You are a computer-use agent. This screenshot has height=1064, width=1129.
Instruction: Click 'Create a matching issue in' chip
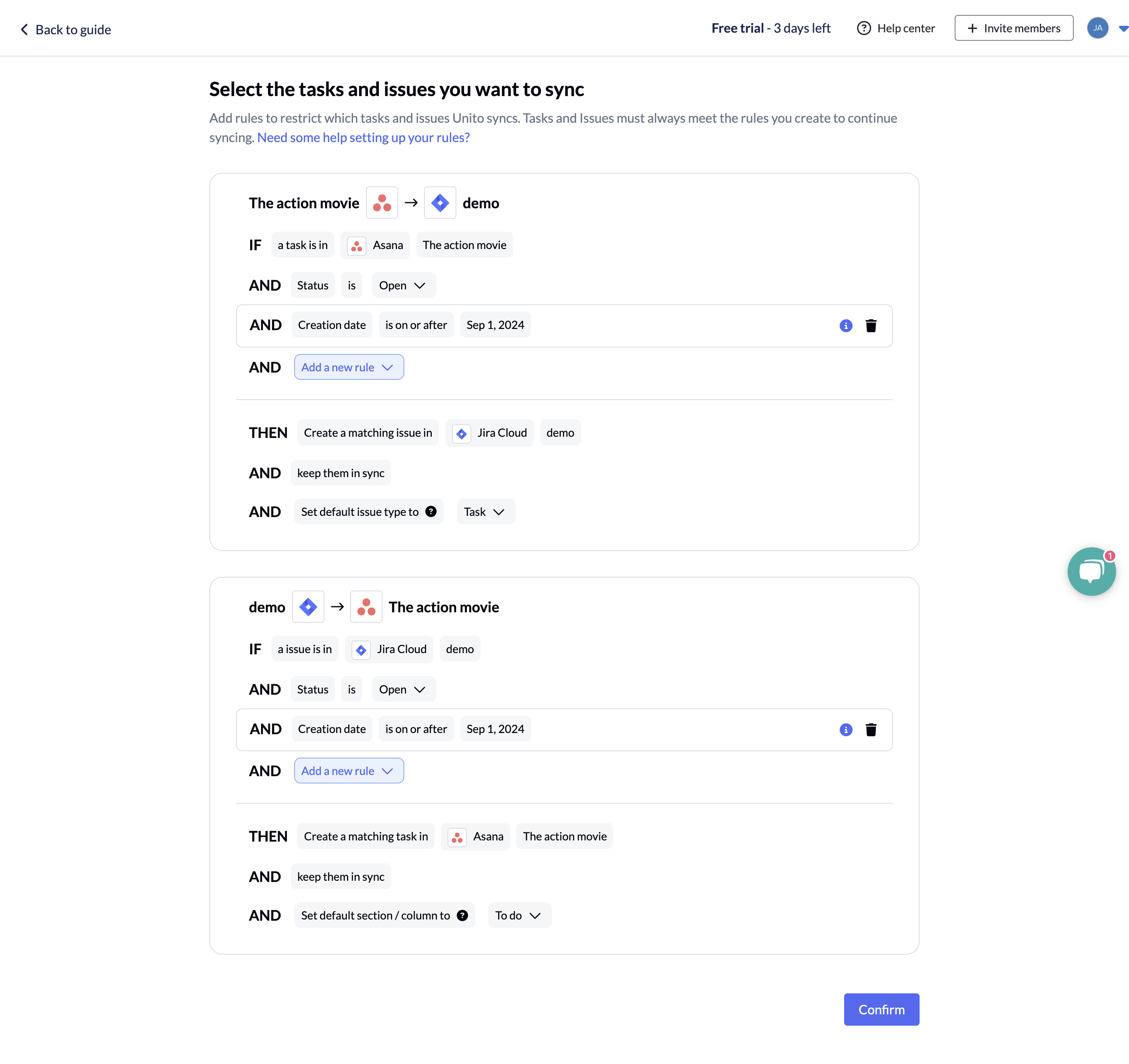(x=368, y=433)
